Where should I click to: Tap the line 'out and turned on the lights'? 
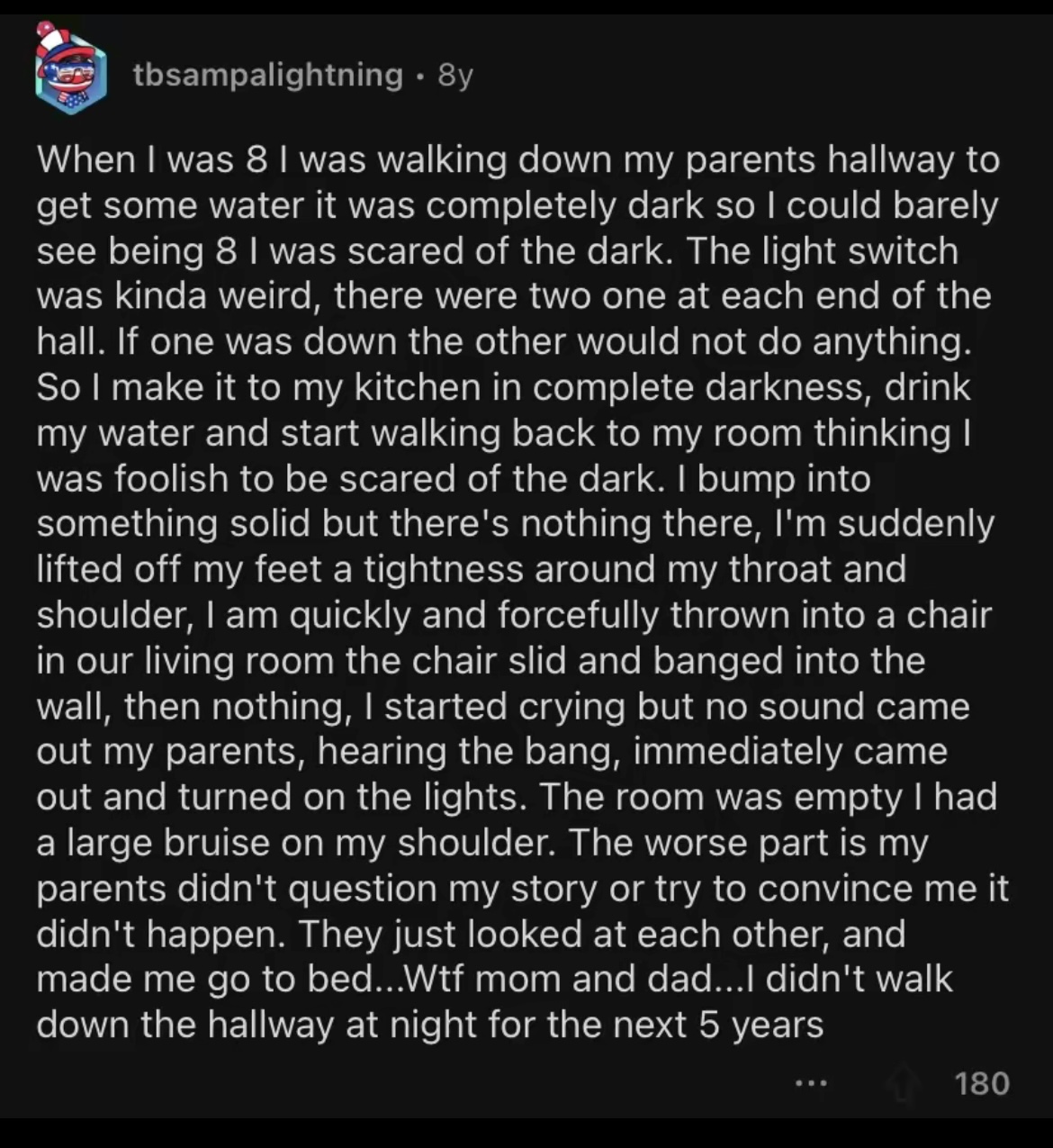pos(517,797)
